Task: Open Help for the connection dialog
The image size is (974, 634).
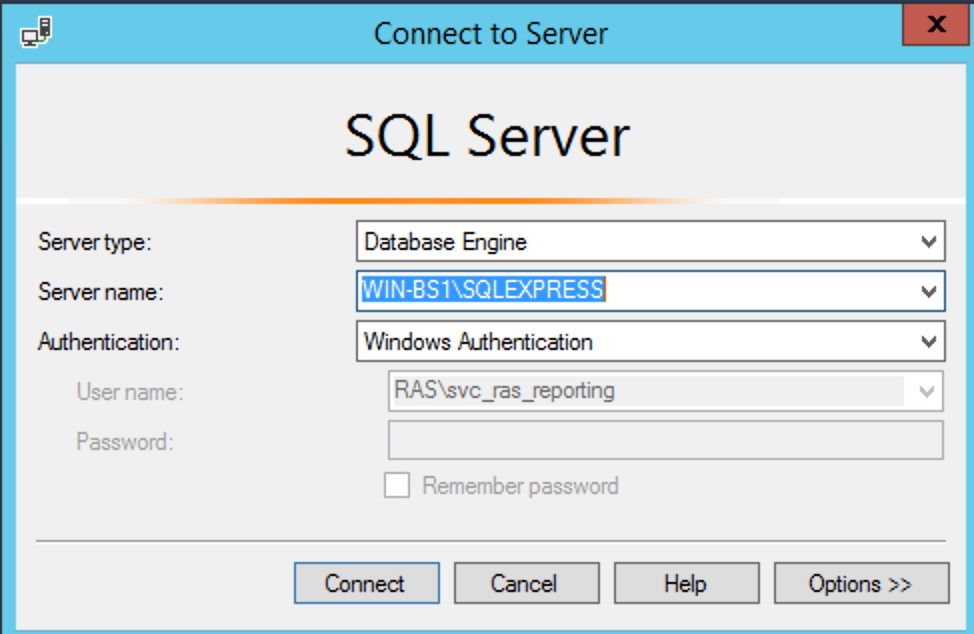Action: tap(686, 584)
